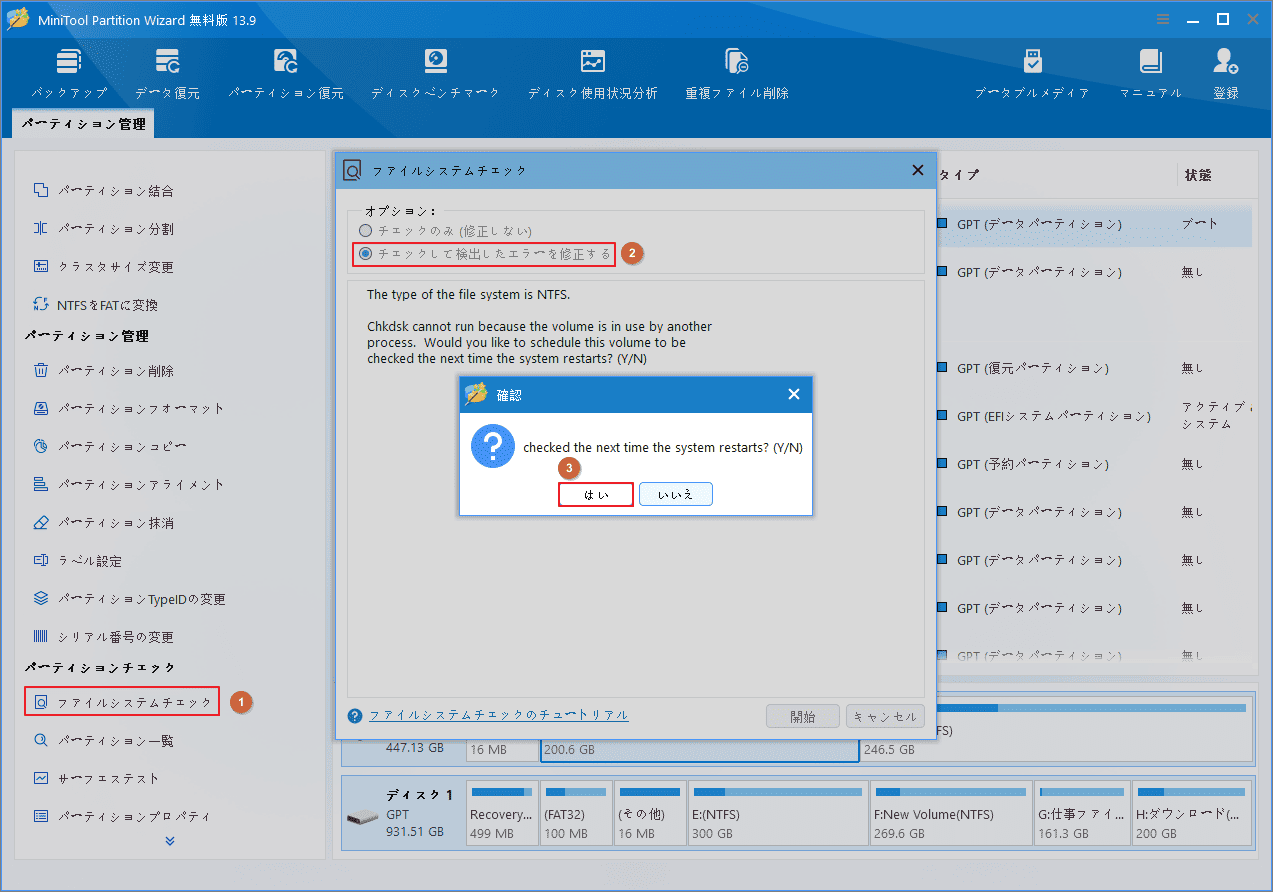Select シリアル番号の変更 in the sidebar
1273x892 pixels.
point(104,636)
